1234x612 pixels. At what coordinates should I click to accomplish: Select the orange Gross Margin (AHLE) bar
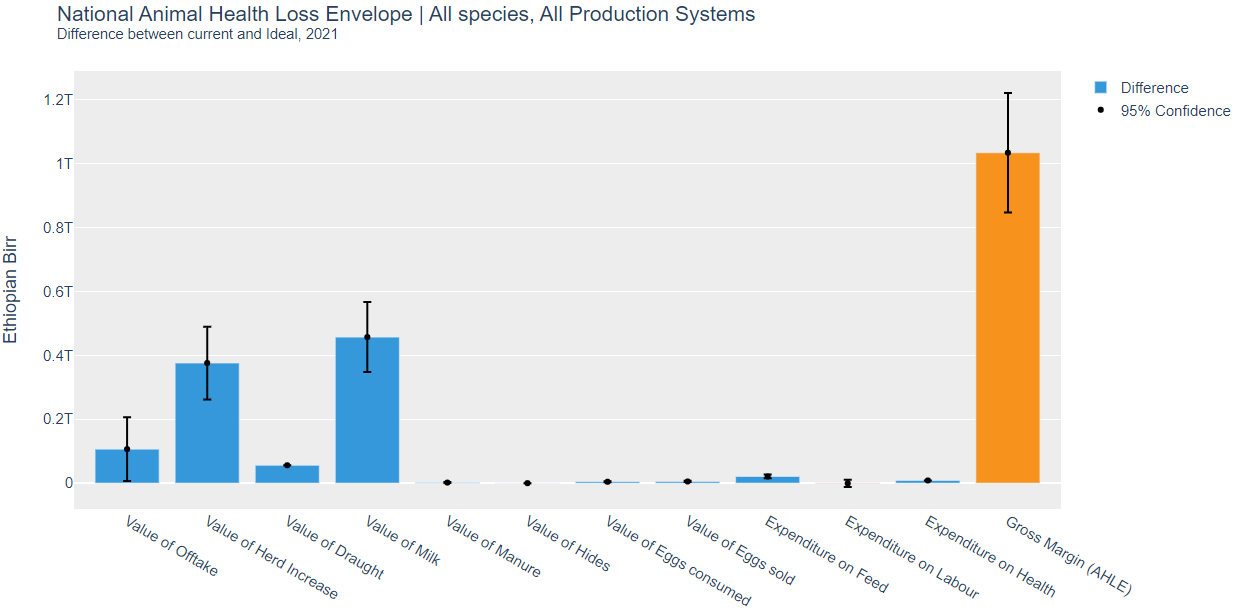[1007, 318]
